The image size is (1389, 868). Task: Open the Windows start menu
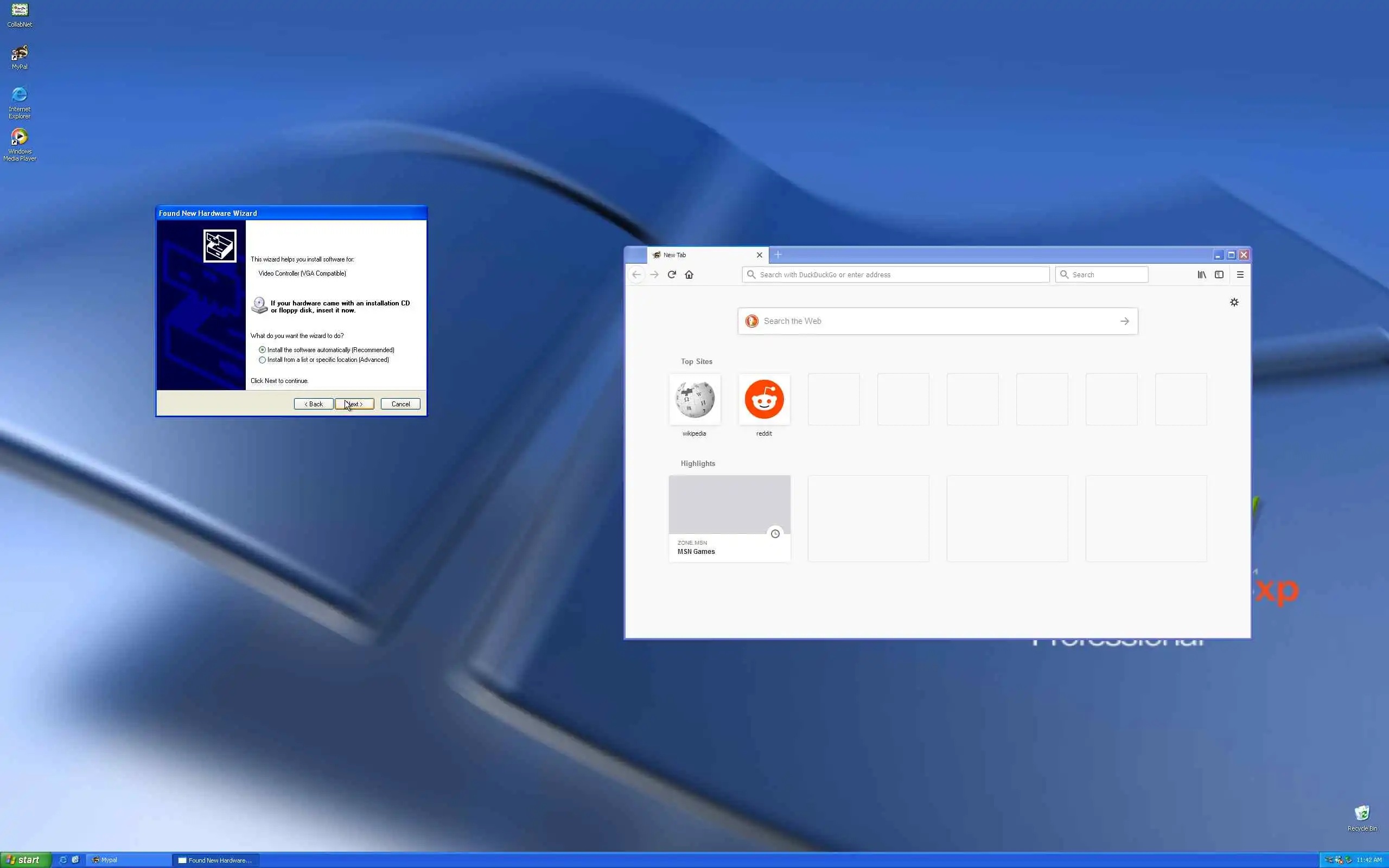point(24,859)
